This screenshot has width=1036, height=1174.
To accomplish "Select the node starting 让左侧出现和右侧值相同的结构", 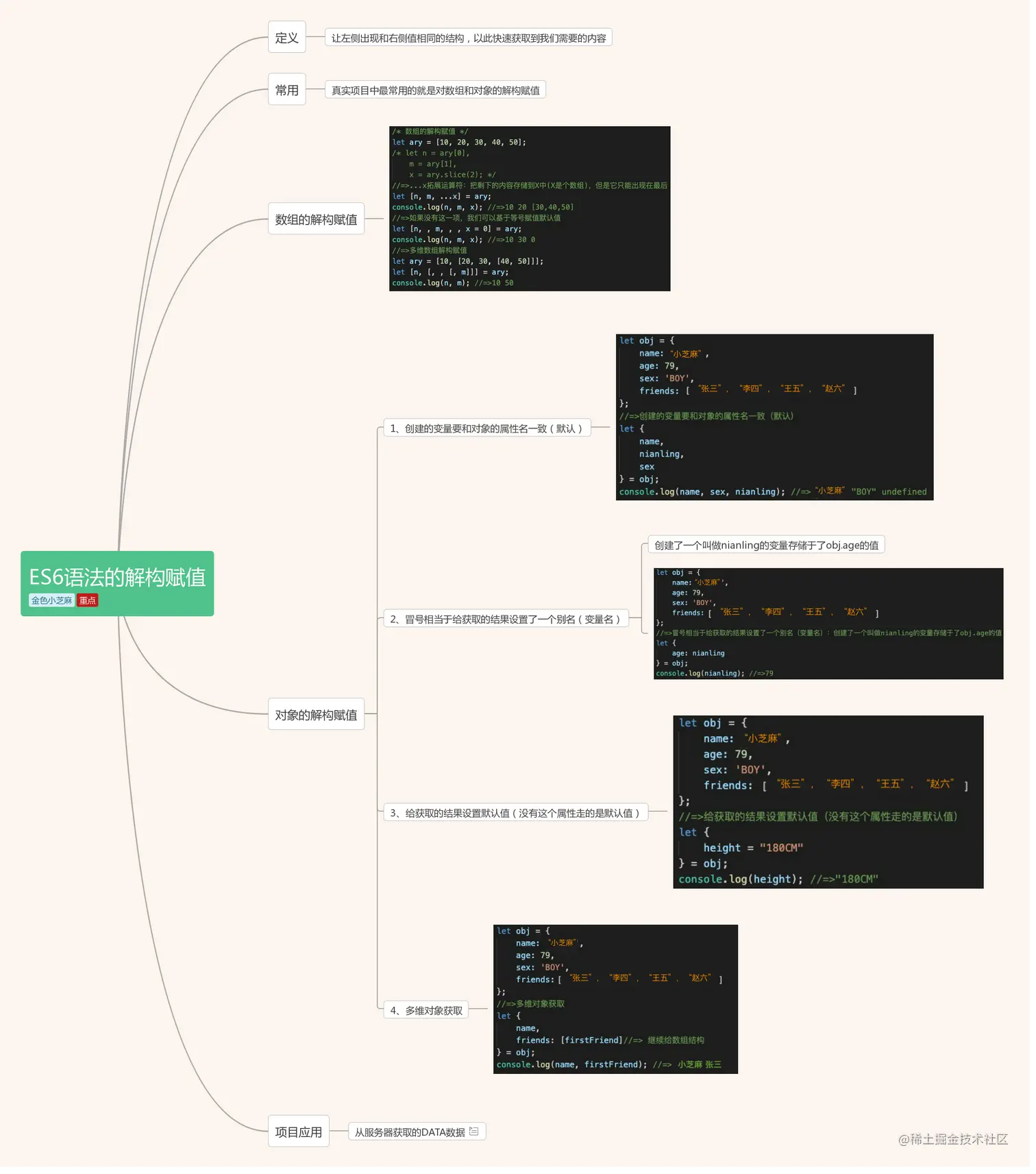I will pos(469,38).
